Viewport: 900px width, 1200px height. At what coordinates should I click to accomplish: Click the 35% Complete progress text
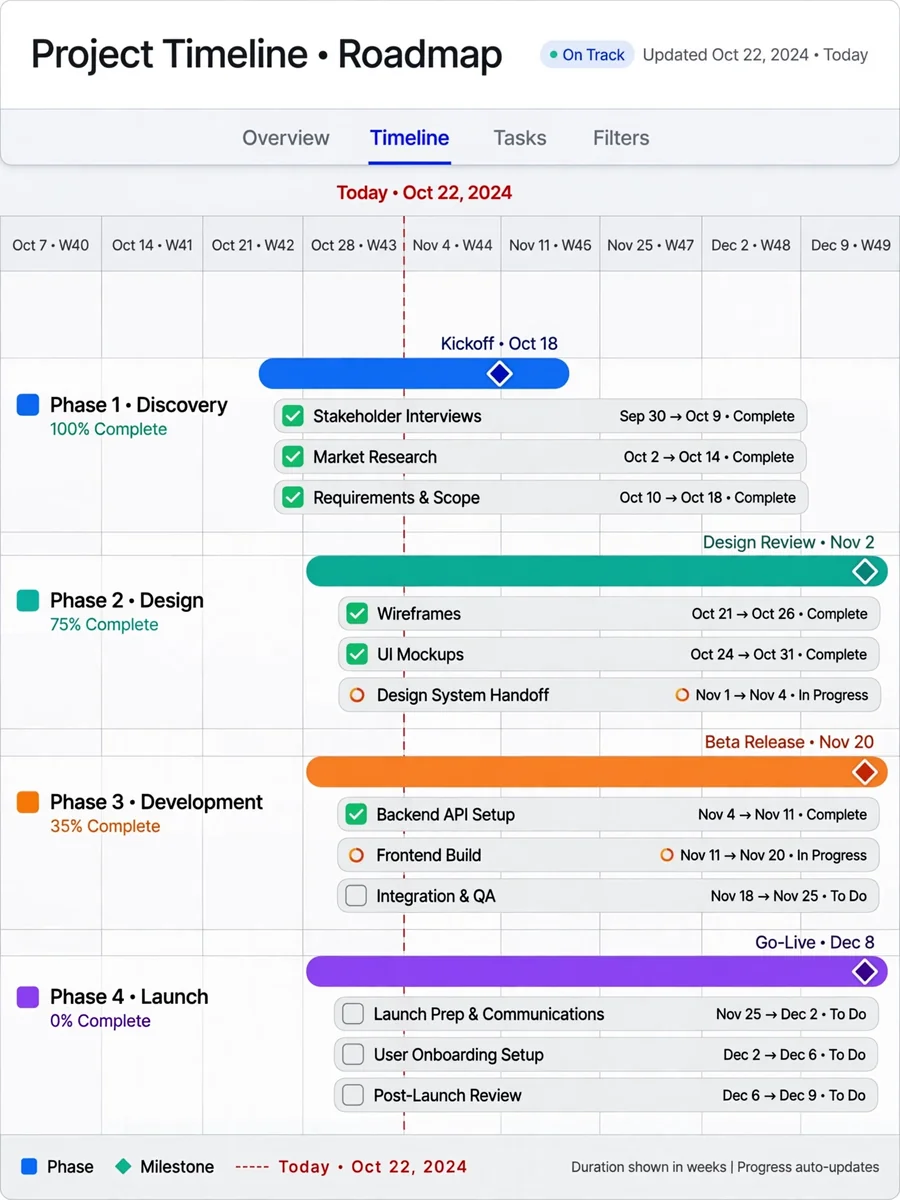click(x=105, y=826)
